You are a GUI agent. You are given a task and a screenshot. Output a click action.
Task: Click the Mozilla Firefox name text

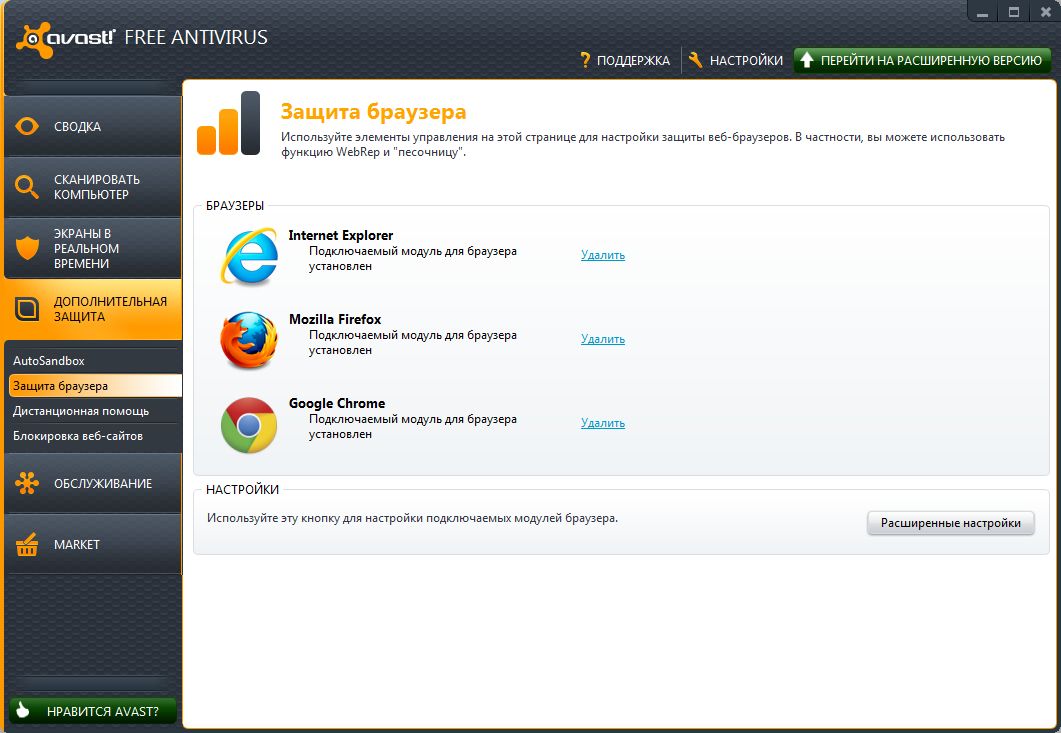[335, 319]
